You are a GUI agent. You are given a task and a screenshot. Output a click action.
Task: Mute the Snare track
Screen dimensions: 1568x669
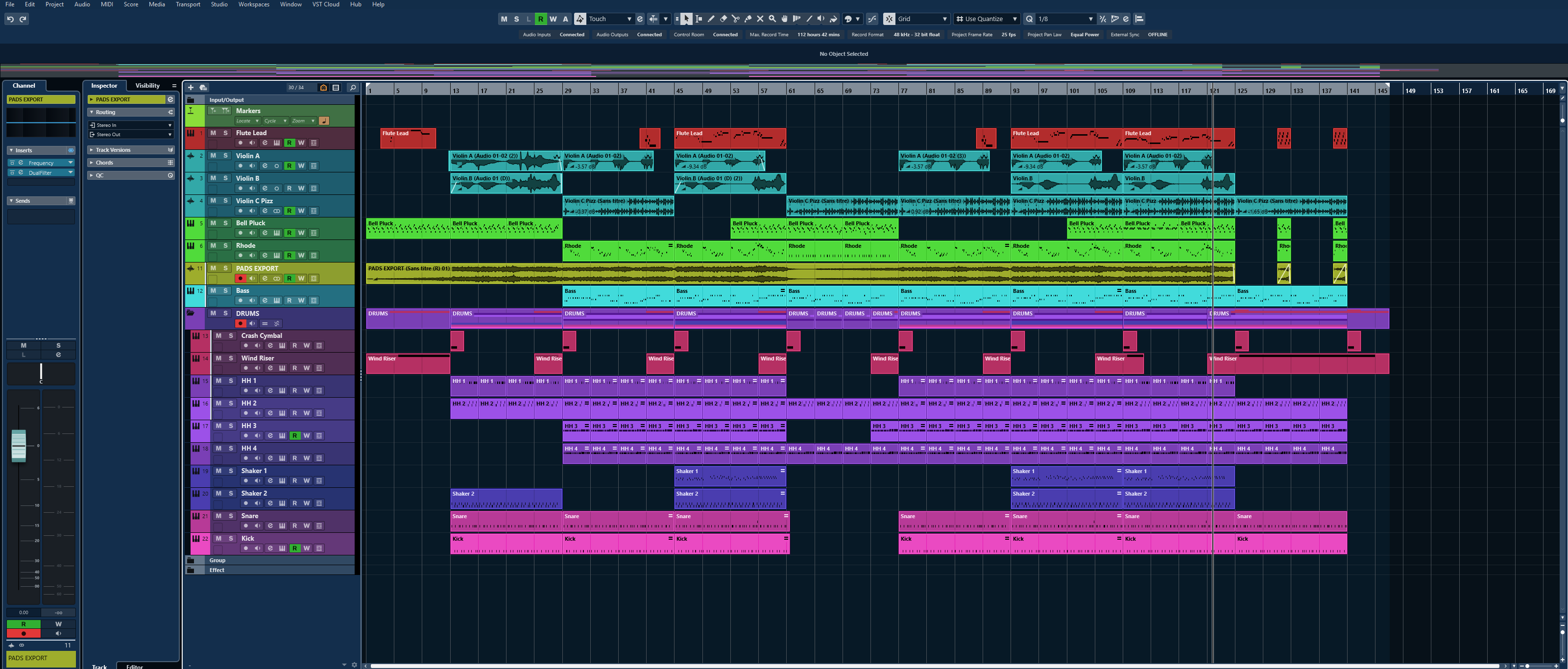(x=218, y=516)
